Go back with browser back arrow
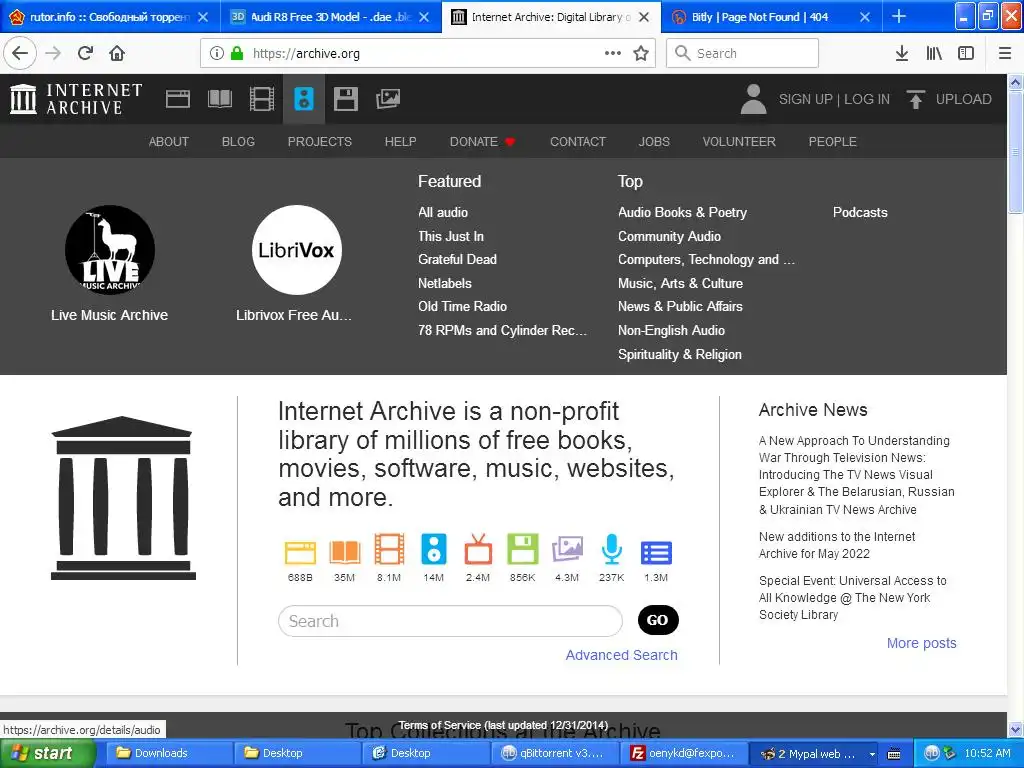1024x768 pixels. (20, 53)
